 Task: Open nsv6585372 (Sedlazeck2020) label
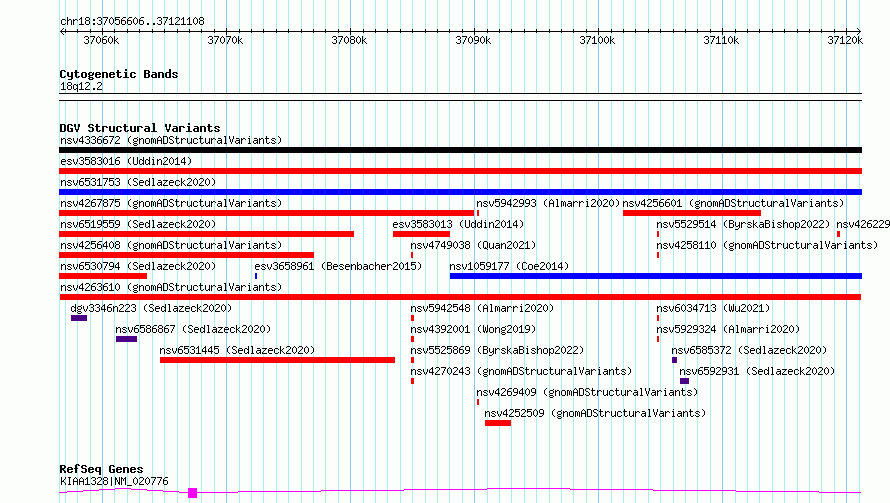[749, 350]
